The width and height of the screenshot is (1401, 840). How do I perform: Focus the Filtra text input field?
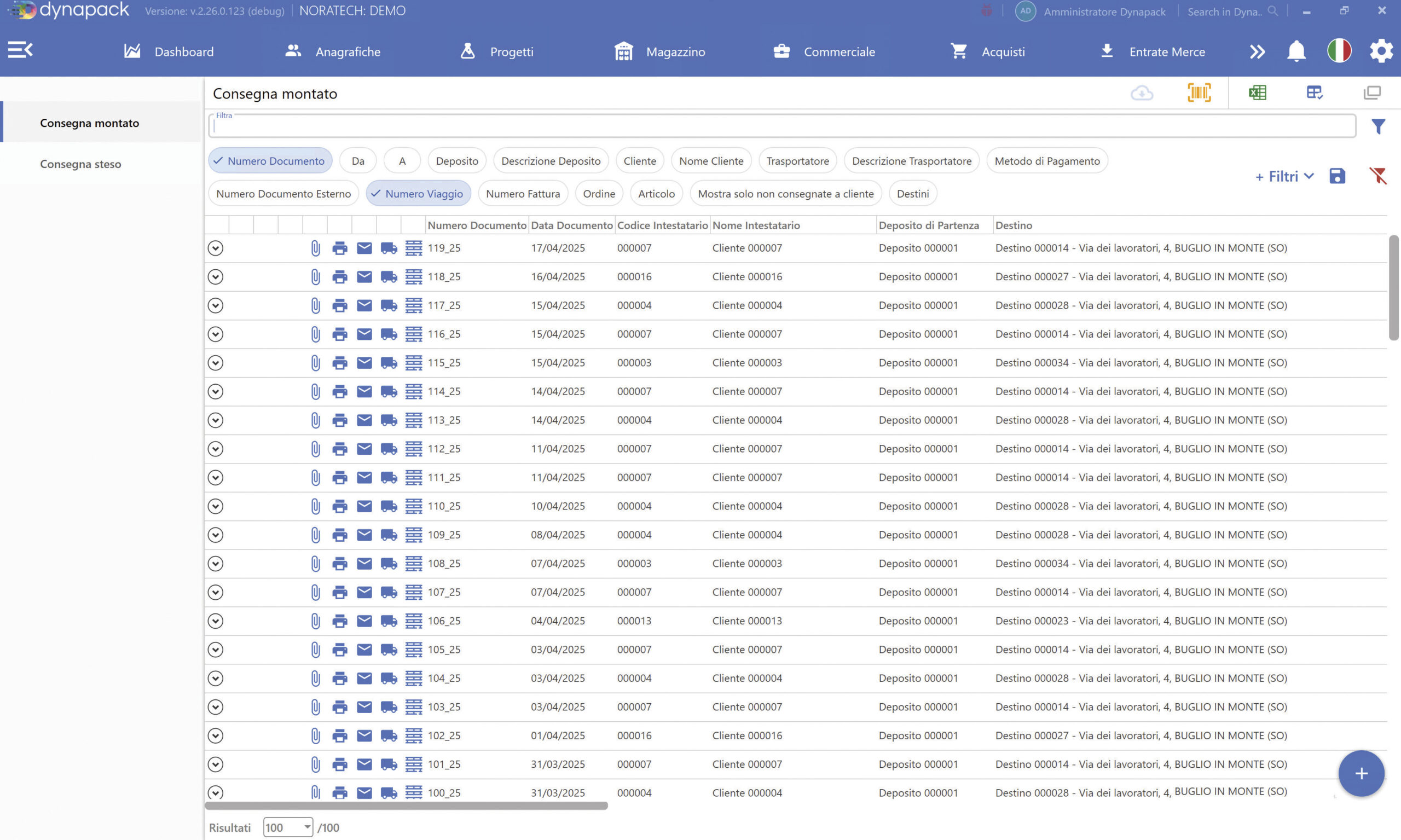tap(781, 126)
